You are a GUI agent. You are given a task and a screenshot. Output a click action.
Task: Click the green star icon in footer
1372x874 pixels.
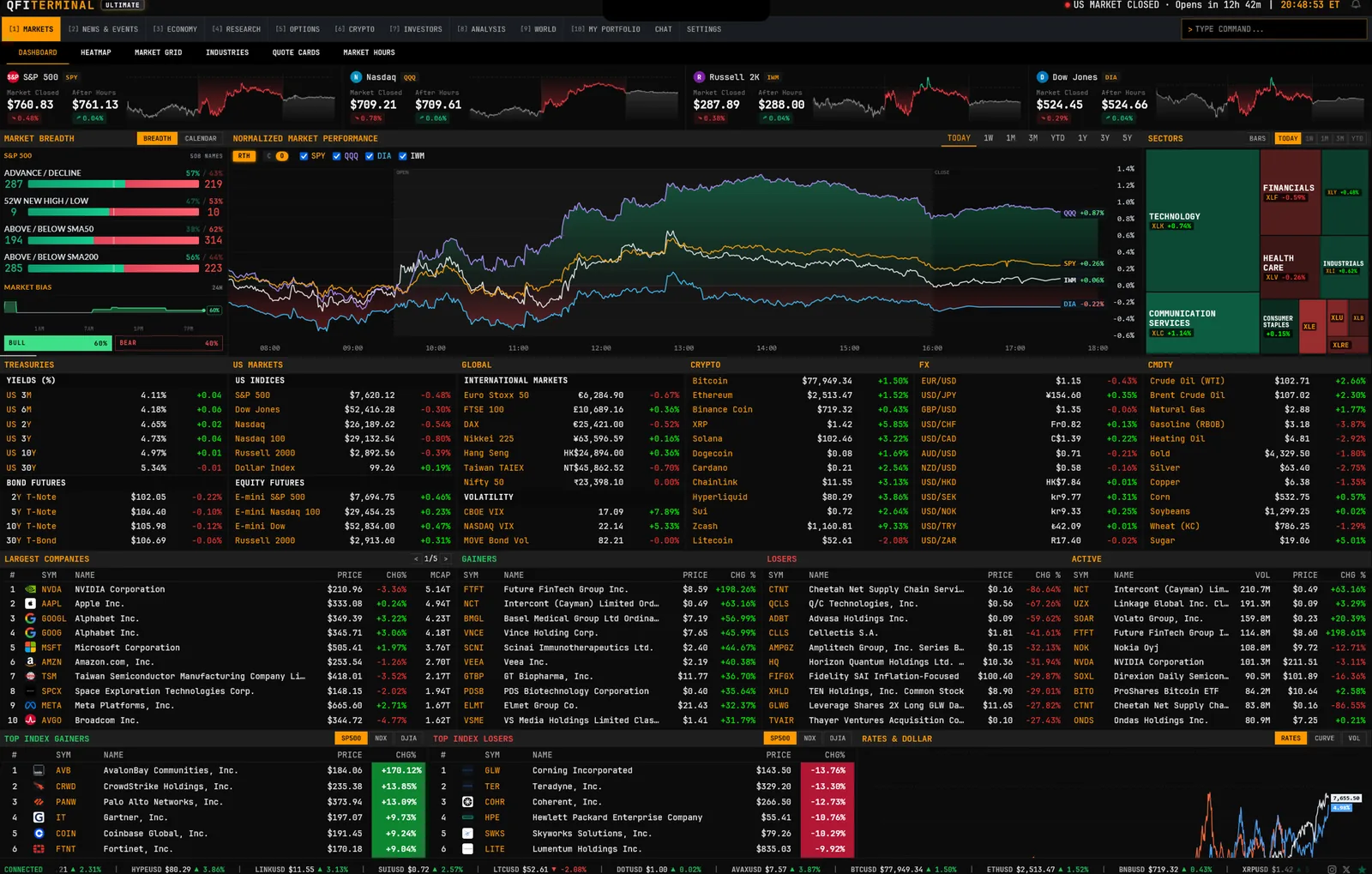pyautogui.click(x=1361, y=869)
